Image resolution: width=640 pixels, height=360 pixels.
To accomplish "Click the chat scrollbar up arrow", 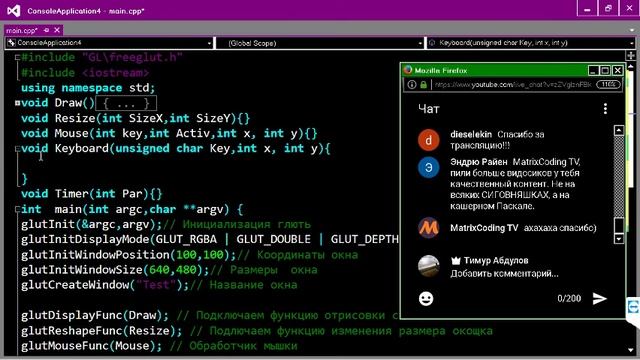I will pos(619,130).
